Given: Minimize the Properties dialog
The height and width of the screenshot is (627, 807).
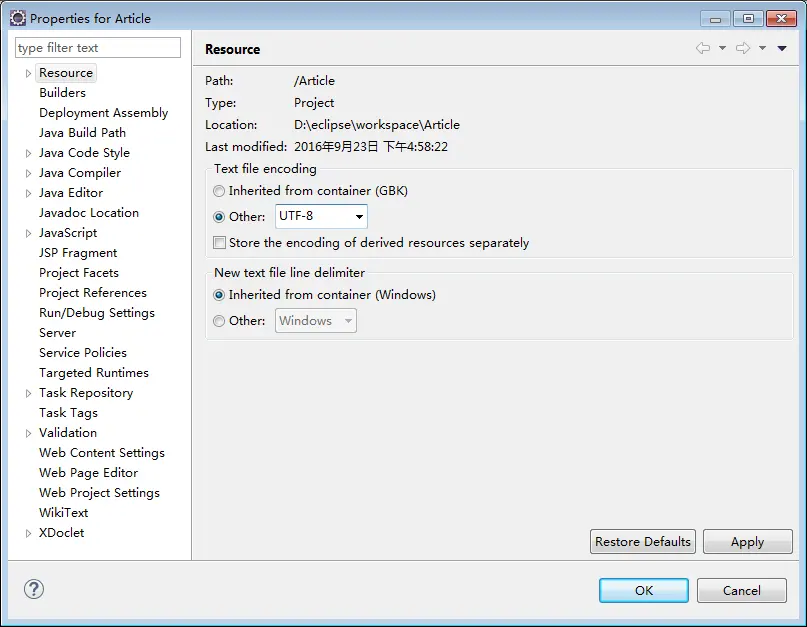Looking at the screenshot, I should pos(715,19).
